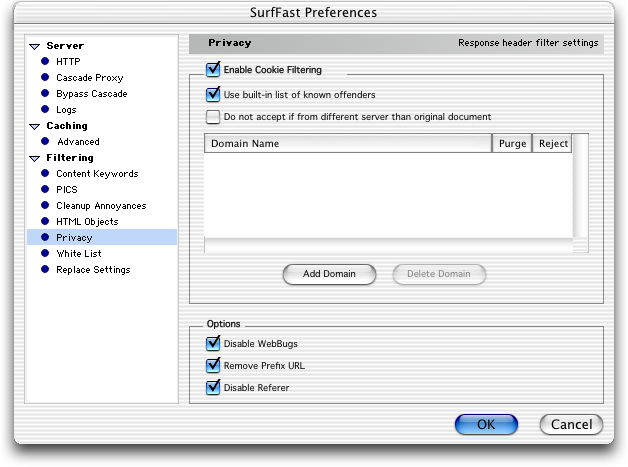The width and height of the screenshot is (628, 467).
Task: Toggle Use built-in list of known offenders
Action: [213, 95]
